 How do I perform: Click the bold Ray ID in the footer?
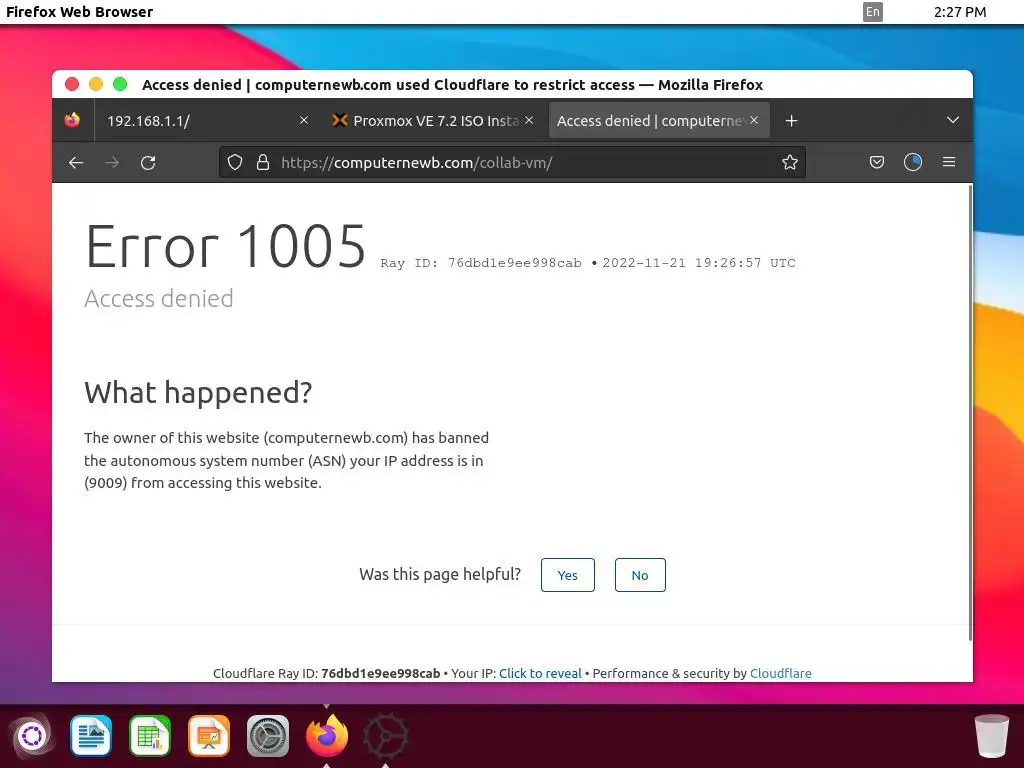[381, 673]
